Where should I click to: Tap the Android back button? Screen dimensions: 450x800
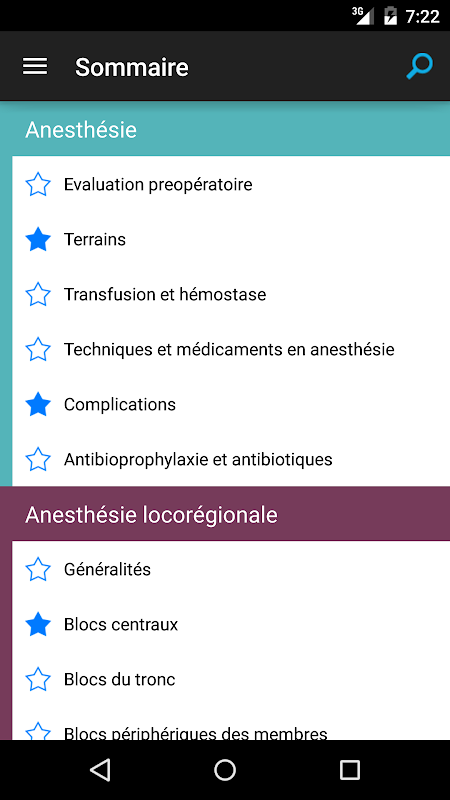click(x=100, y=769)
